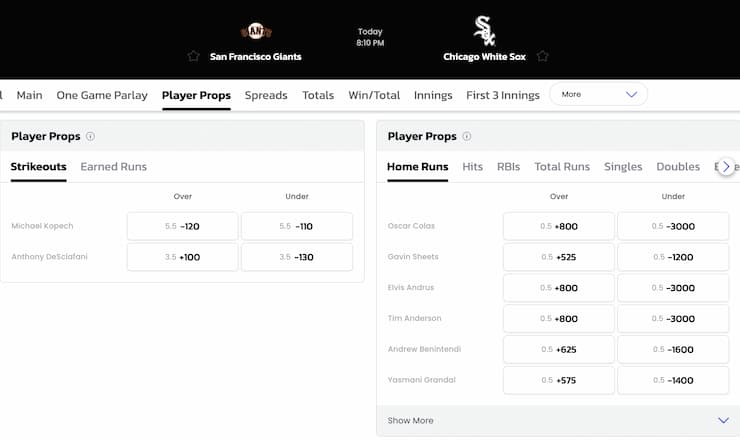740x441 pixels.
Task: Open info icon beside right Player Props heading
Action: click(467, 136)
